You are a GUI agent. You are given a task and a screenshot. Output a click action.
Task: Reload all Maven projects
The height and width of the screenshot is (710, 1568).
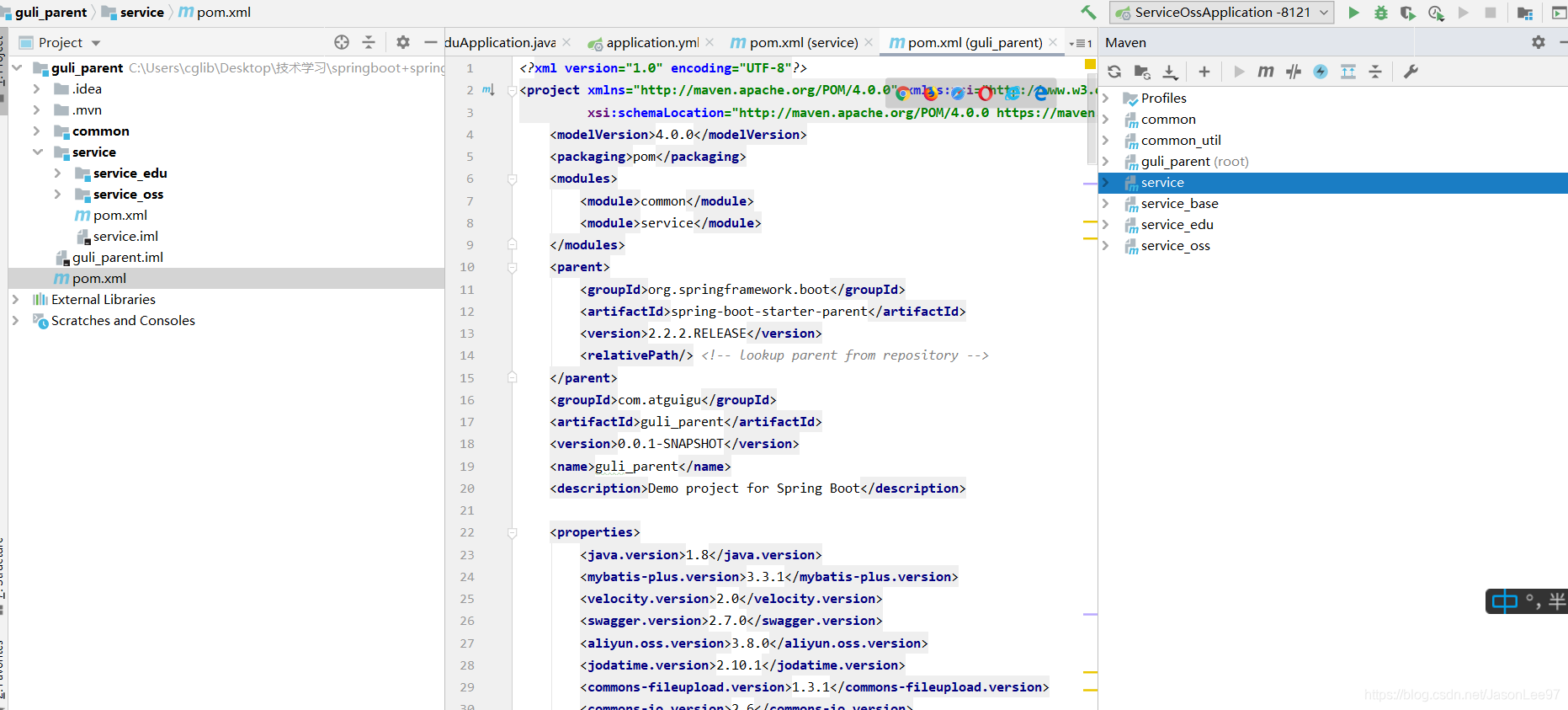[1114, 72]
